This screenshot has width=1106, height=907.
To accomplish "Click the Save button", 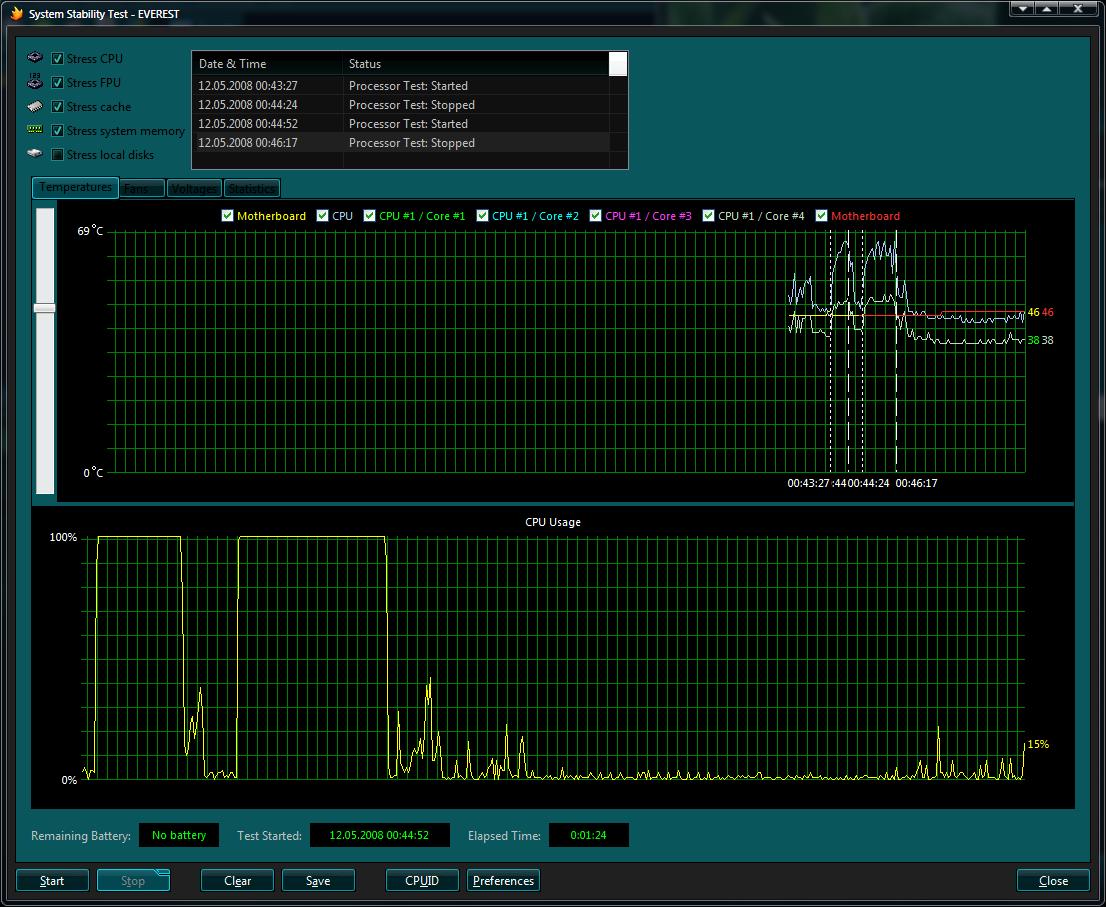I will pos(318,880).
